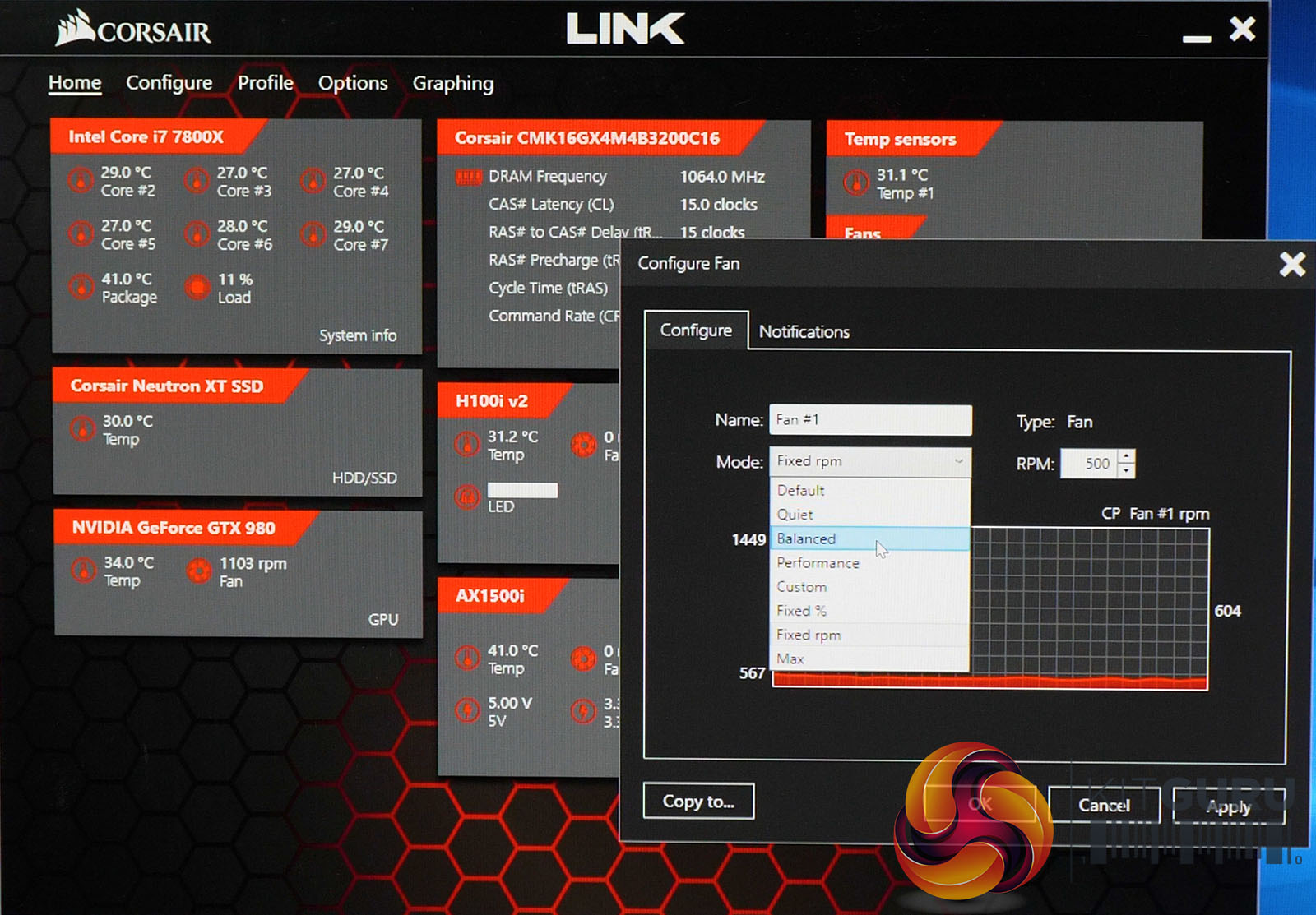Screen dimensions: 1316x915
Task: Open the Options menu
Action: tap(353, 83)
